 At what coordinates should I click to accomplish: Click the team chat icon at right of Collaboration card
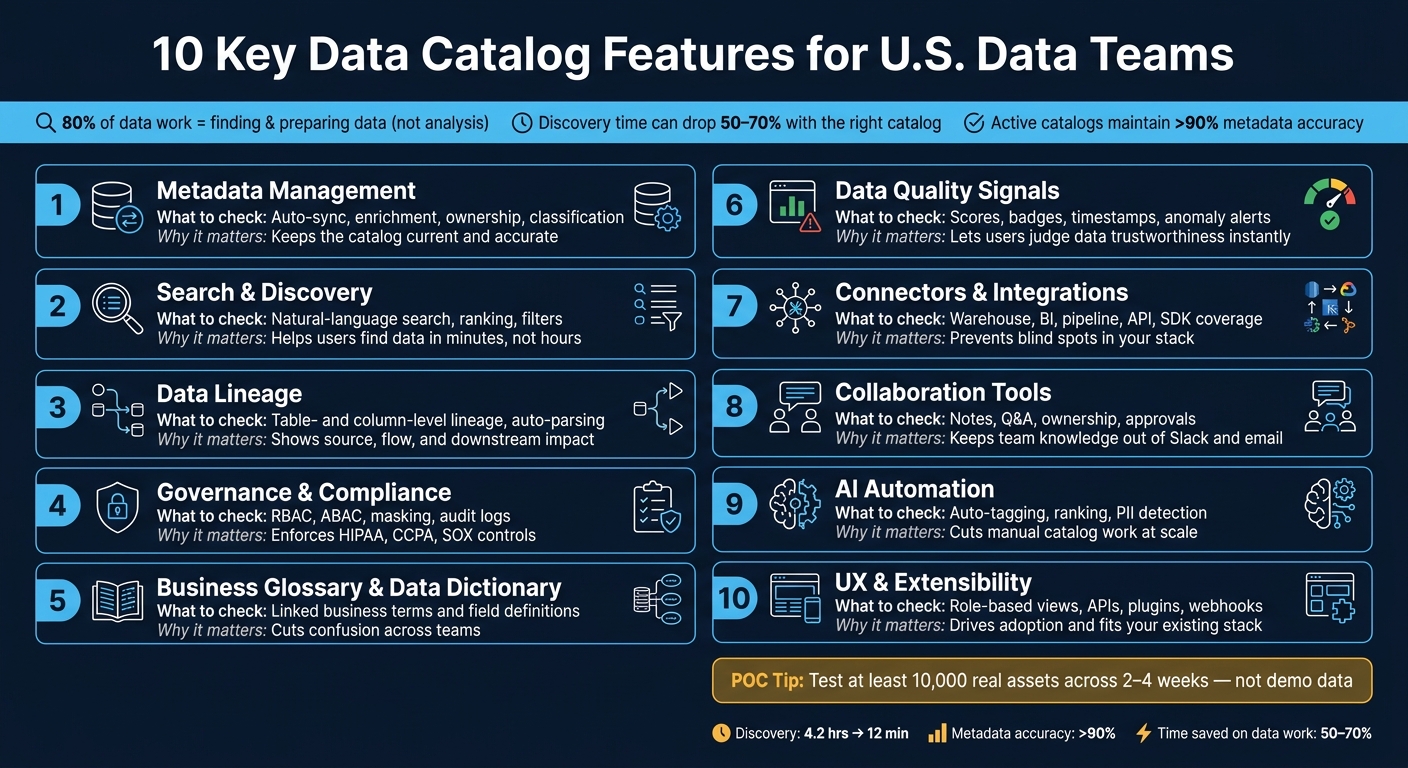[x=1330, y=406]
